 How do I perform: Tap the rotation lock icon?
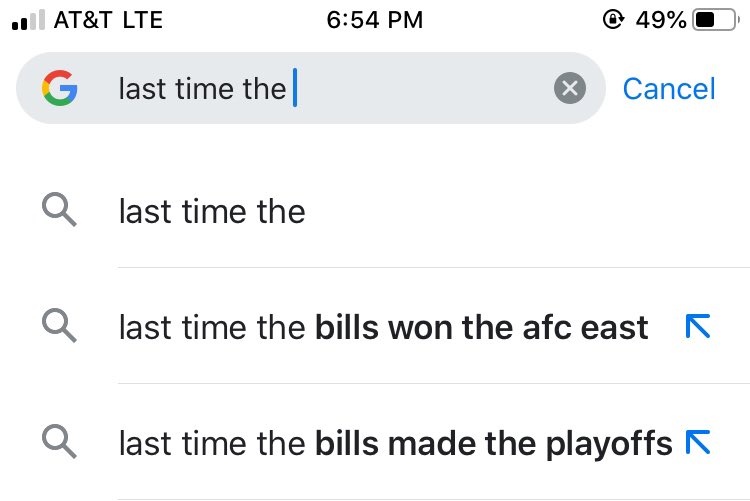tap(613, 20)
